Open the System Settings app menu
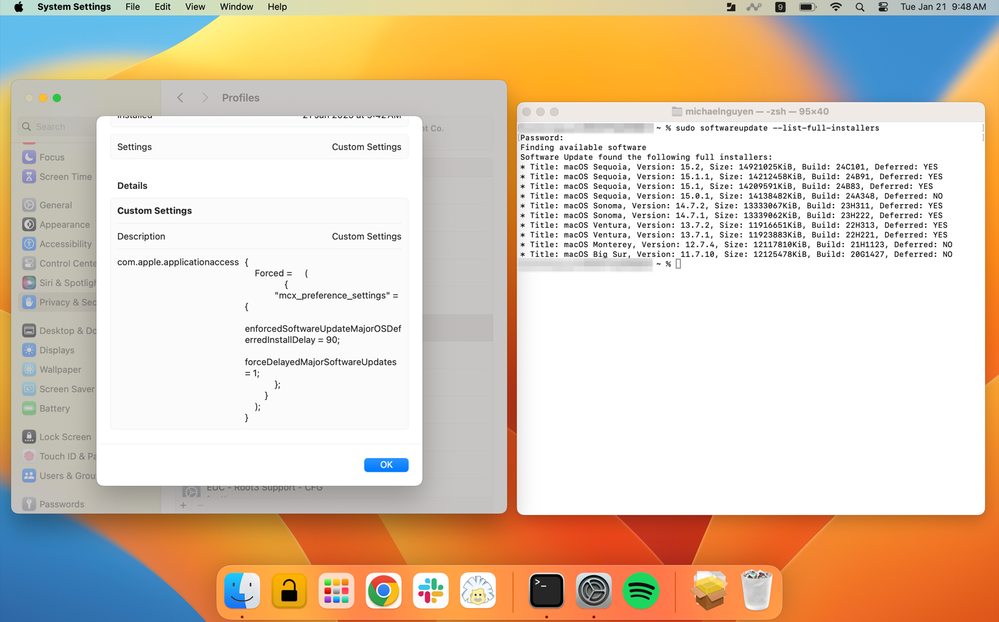999x622 pixels. click(74, 7)
